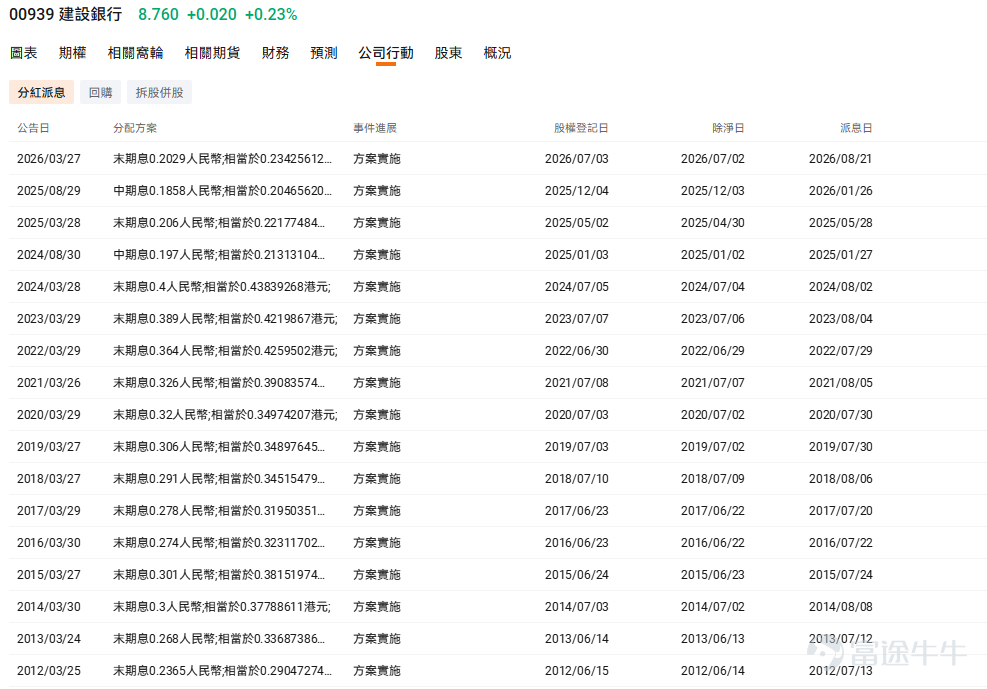Click record date 2023/07/07

coord(577,319)
